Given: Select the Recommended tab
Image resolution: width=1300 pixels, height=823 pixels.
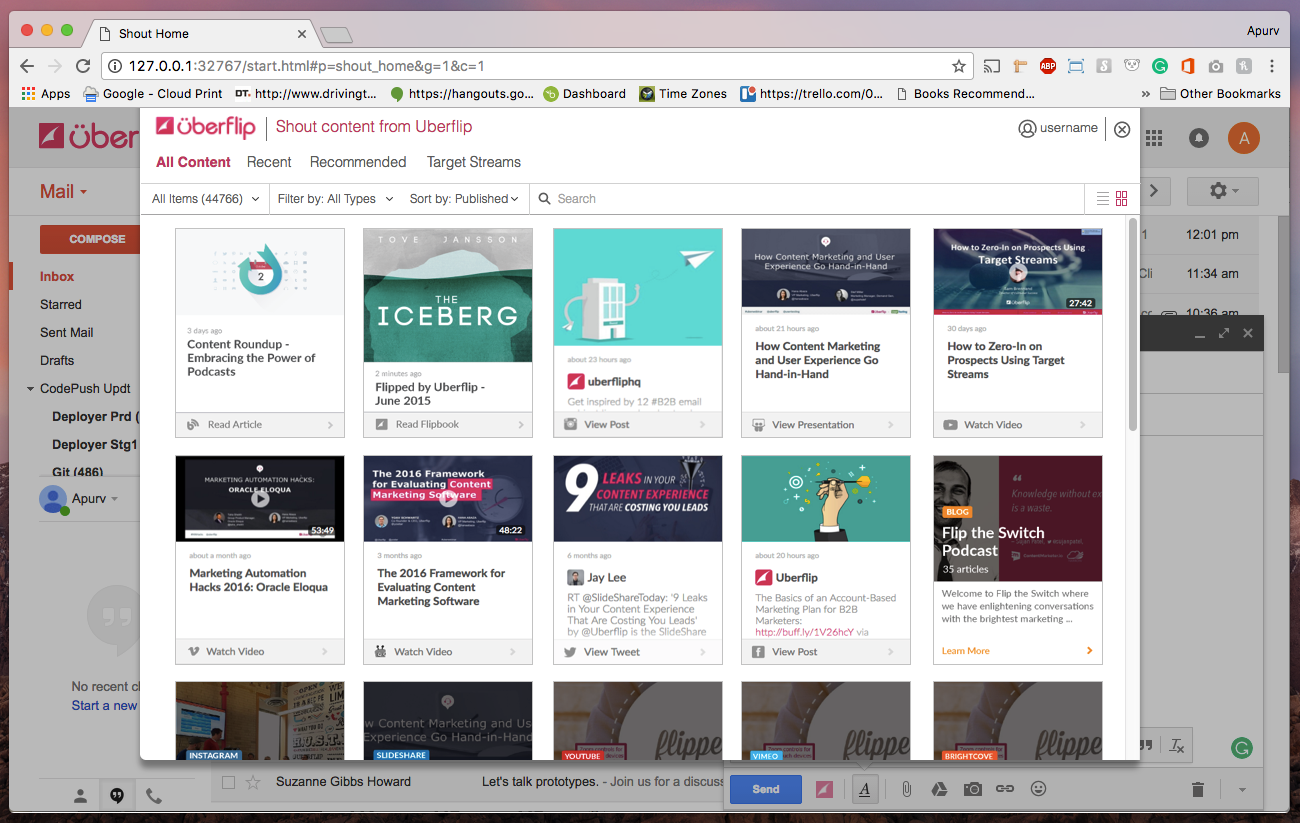Looking at the screenshot, I should (358, 162).
